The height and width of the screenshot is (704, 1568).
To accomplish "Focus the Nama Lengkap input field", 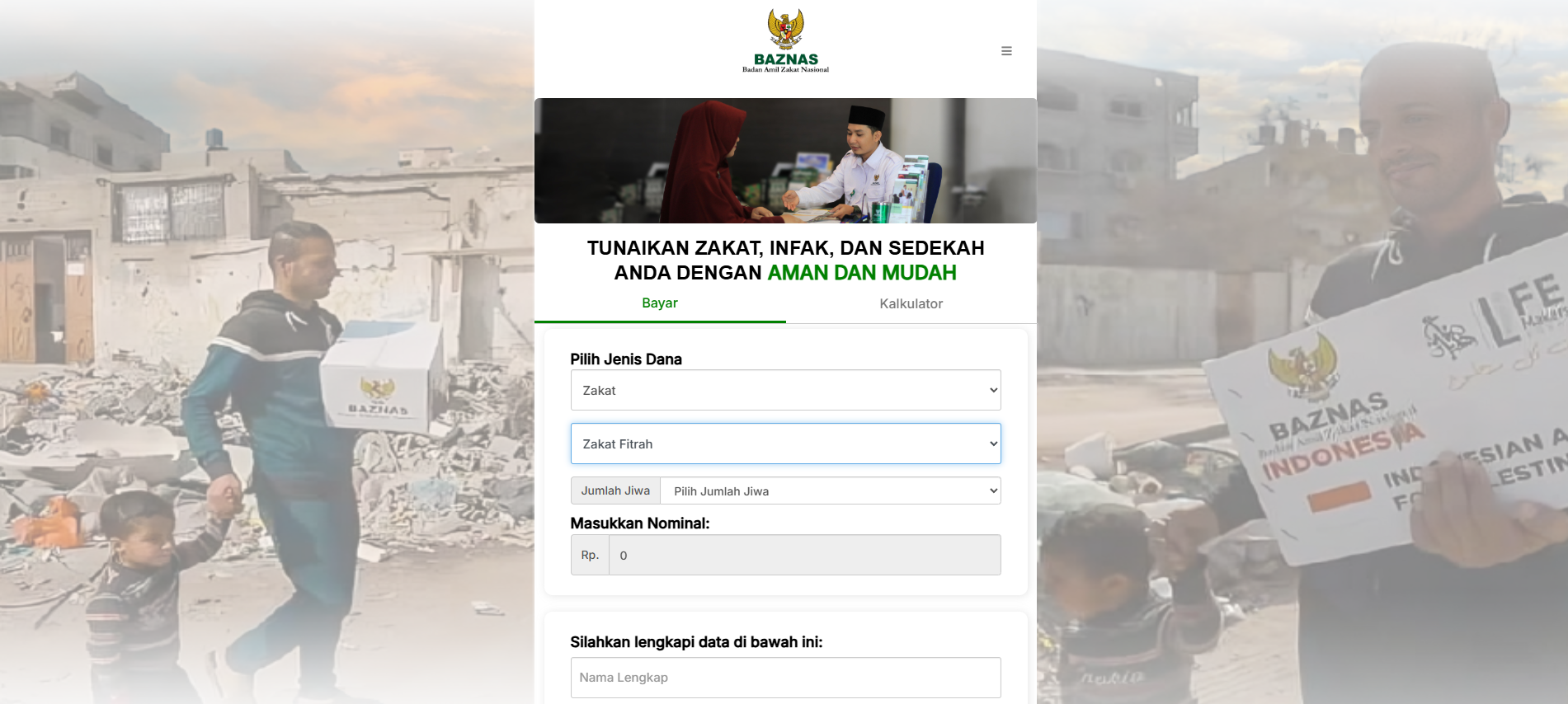I will pyautogui.click(x=785, y=678).
